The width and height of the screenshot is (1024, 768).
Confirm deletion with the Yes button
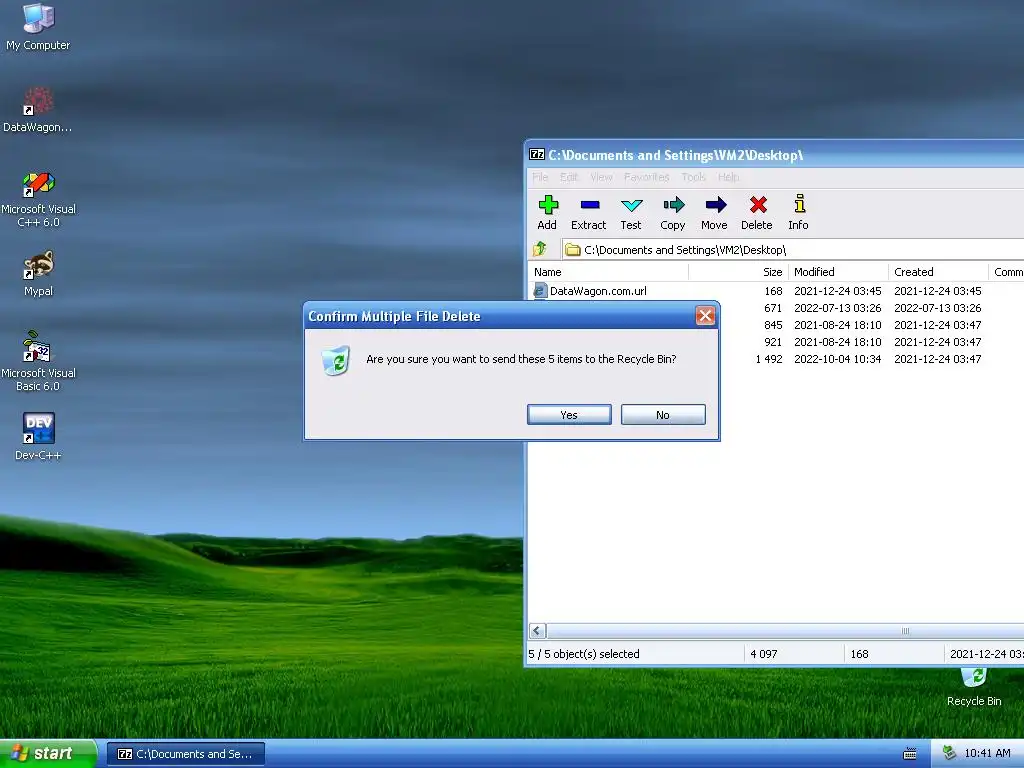[569, 415]
